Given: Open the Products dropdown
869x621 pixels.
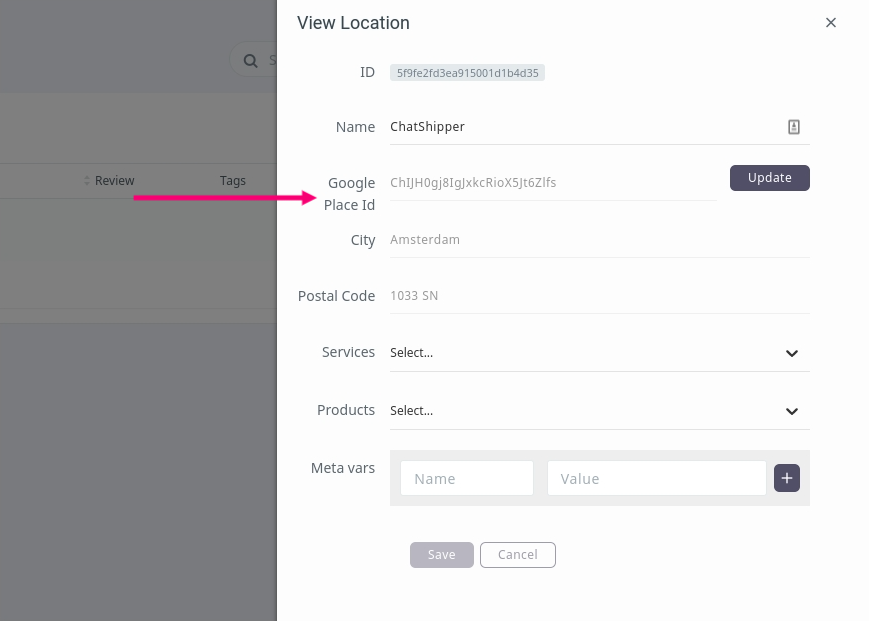Looking at the screenshot, I should coord(600,411).
